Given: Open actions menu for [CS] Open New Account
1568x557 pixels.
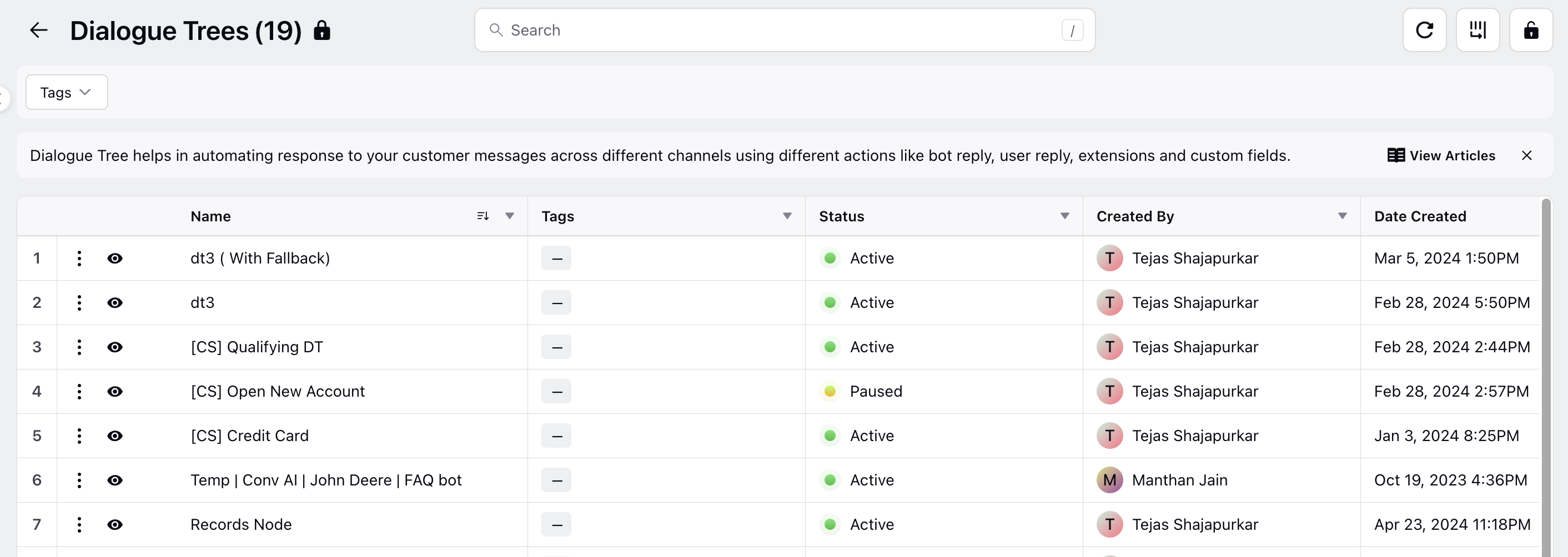Looking at the screenshot, I should click(79, 392).
